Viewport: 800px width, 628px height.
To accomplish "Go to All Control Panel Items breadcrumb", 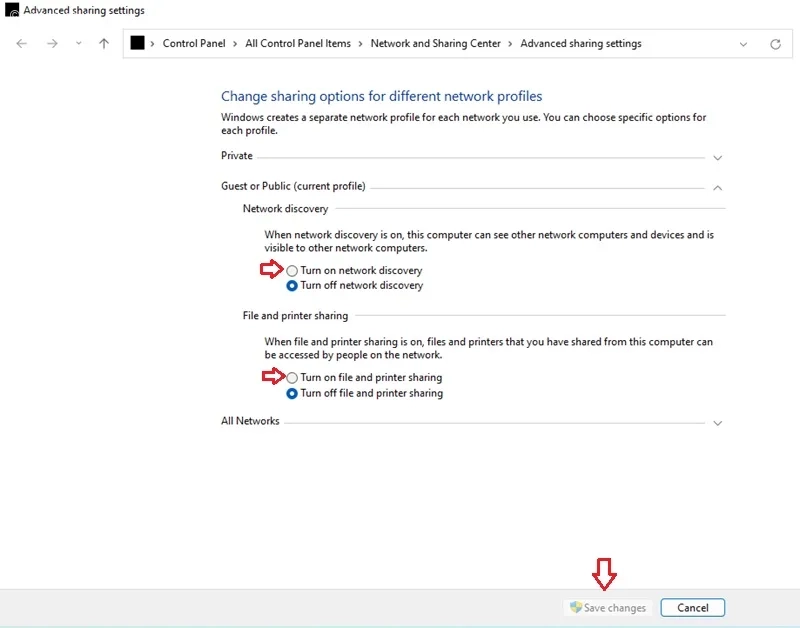I will (298, 43).
